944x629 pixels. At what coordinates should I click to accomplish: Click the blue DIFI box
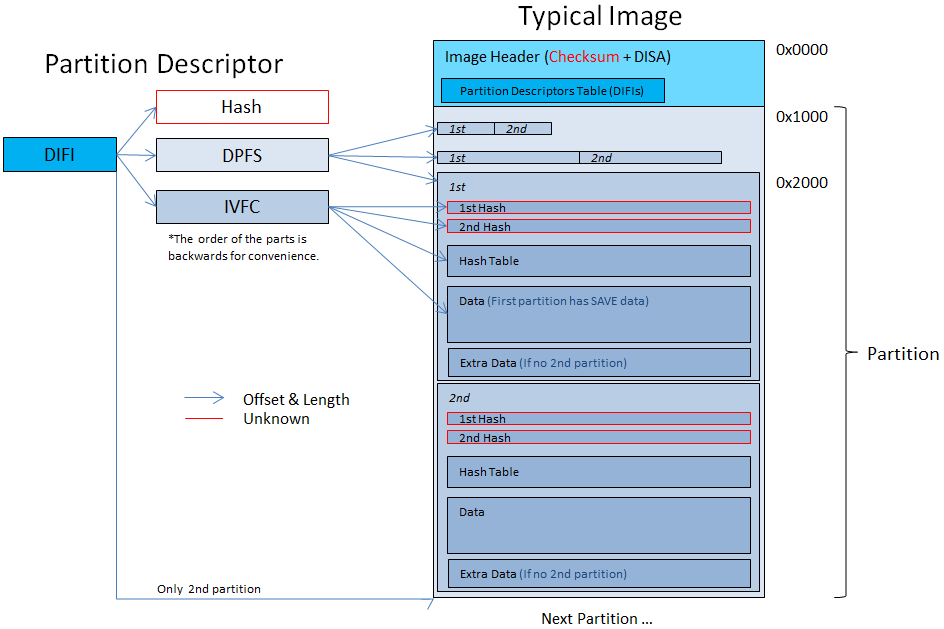[59, 155]
